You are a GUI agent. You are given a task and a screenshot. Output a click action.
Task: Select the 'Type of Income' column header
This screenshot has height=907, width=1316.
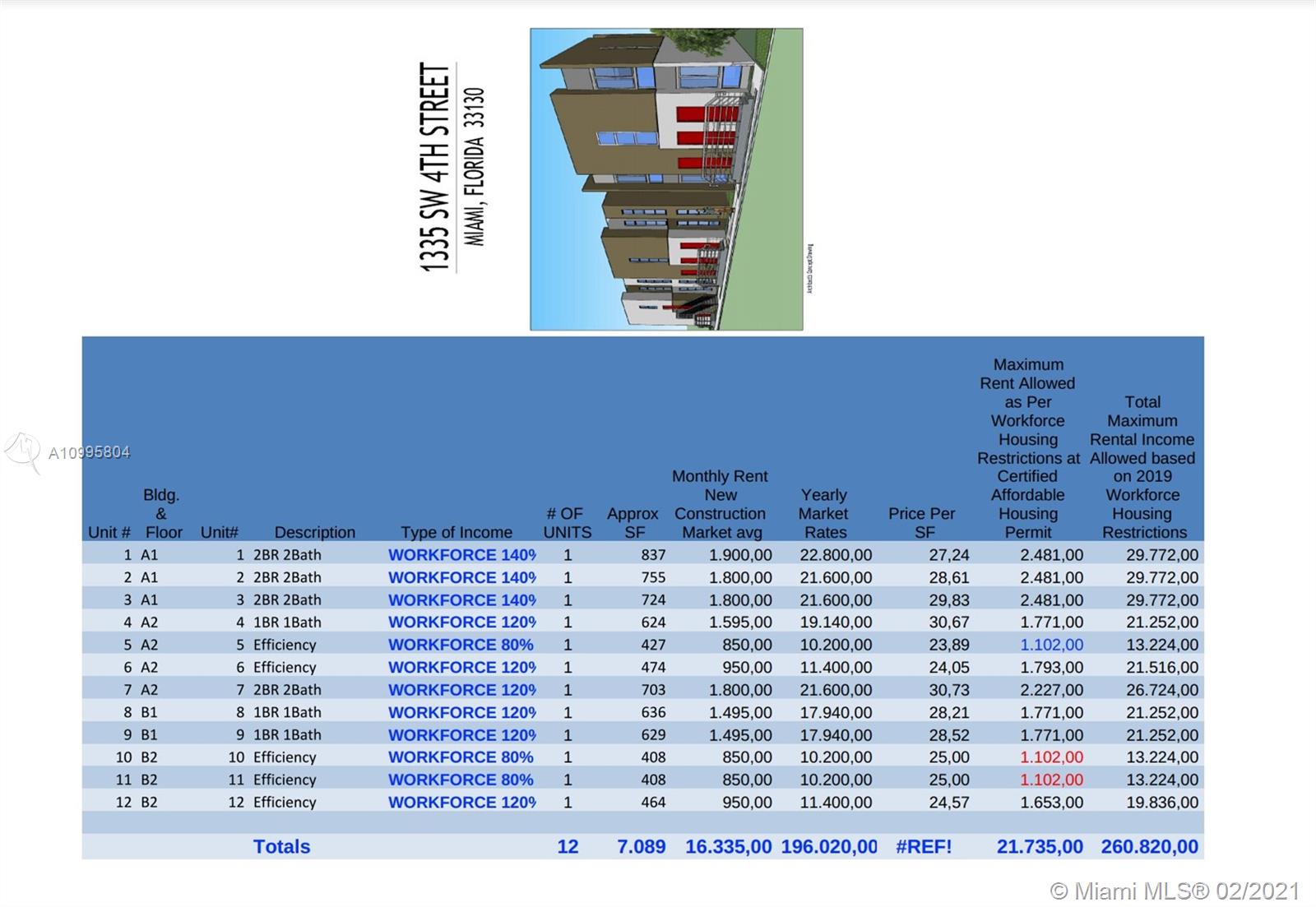click(456, 533)
